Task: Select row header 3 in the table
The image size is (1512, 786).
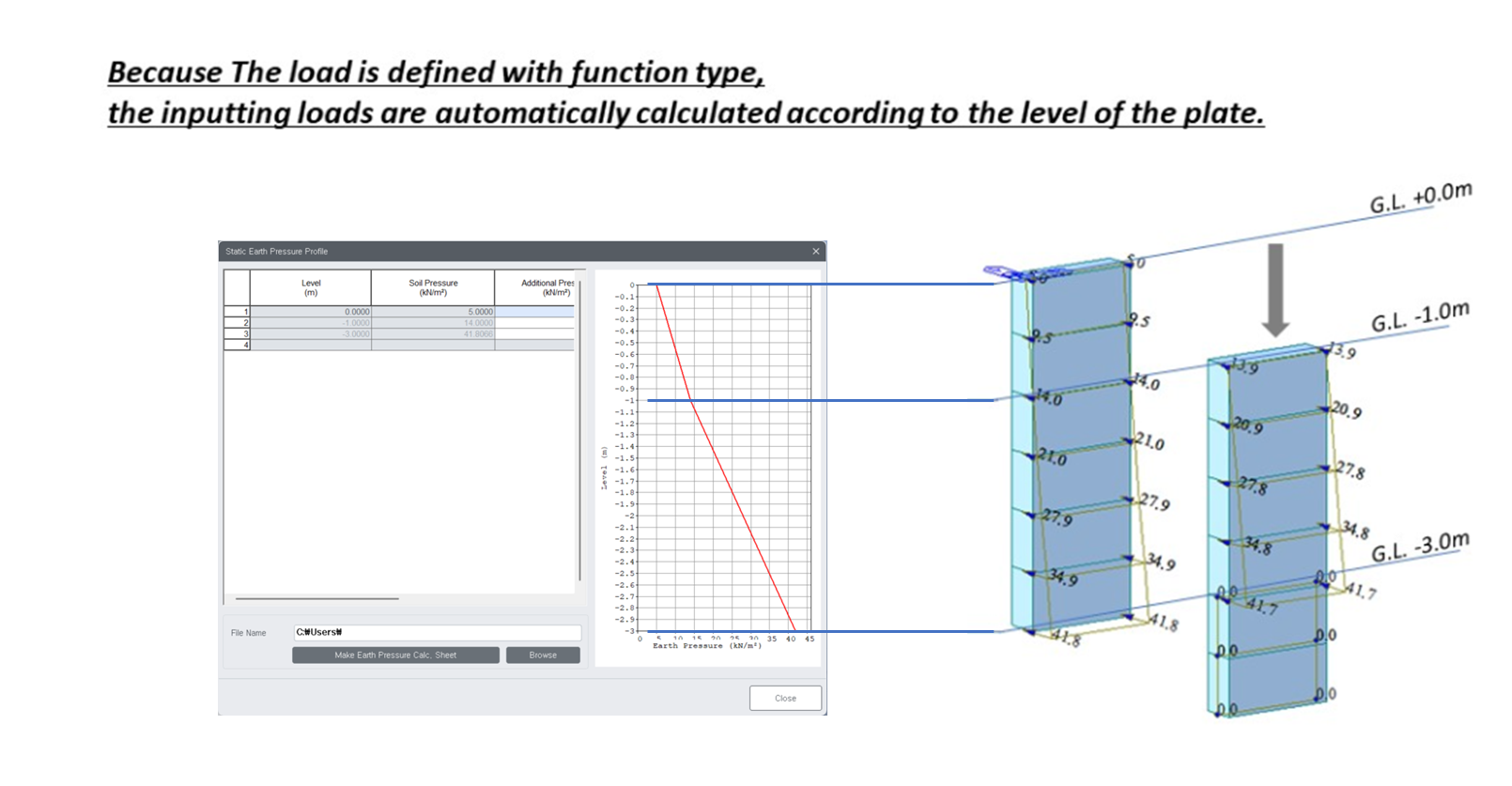Action: click(237, 334)
